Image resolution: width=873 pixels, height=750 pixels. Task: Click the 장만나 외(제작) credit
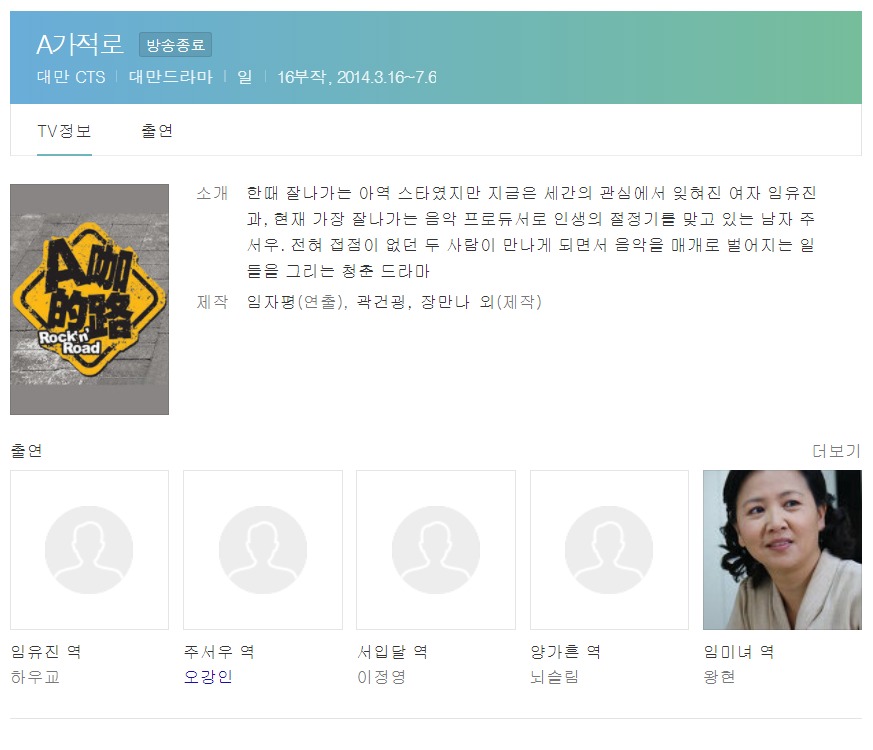click(x=481, y=302)
